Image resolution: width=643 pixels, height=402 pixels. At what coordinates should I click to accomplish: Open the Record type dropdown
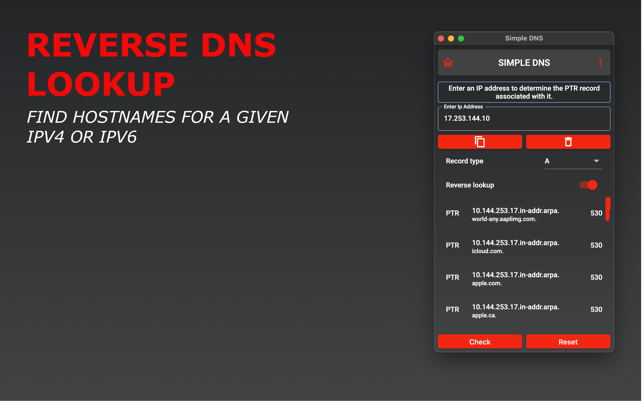pyautogui.click(x=572, y=161)
